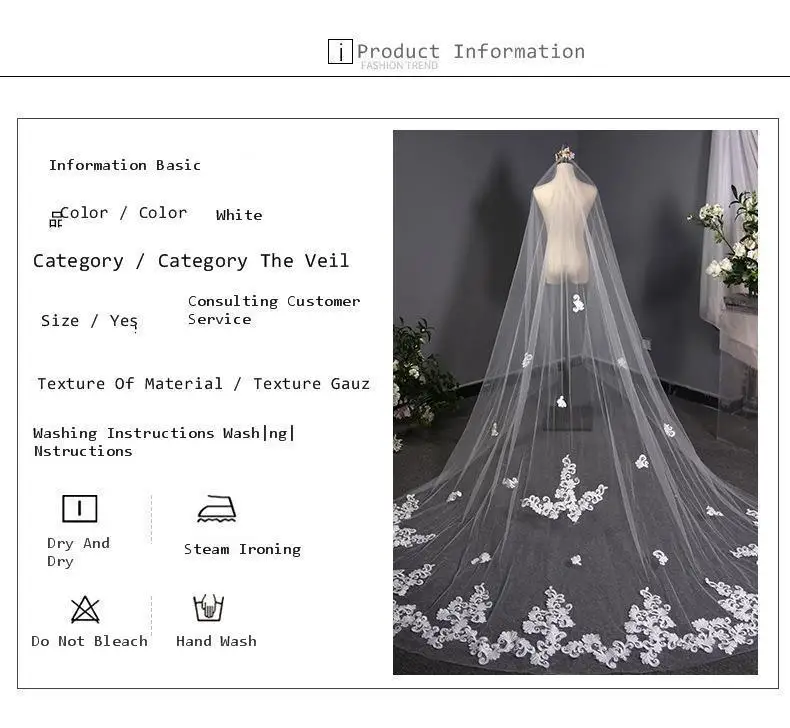This screenshot has height=728, width=790.
Task: Click the Hand Wash label
Action: pos(217,641)
